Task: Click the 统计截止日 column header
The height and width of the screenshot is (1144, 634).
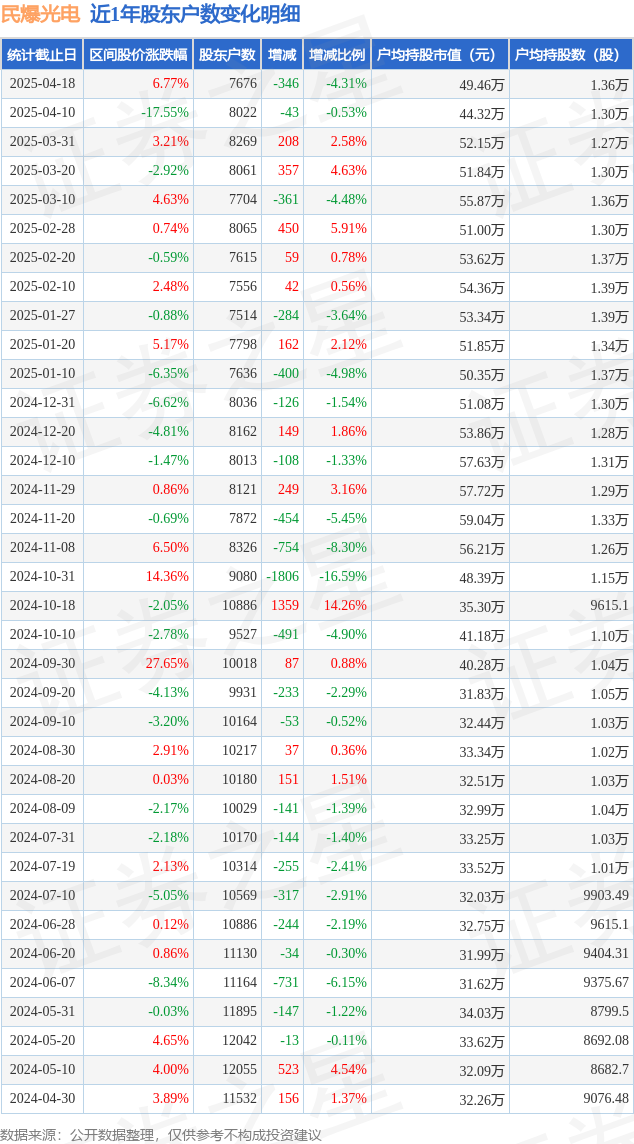Action: pyautogui.click(x=42, y=55)
